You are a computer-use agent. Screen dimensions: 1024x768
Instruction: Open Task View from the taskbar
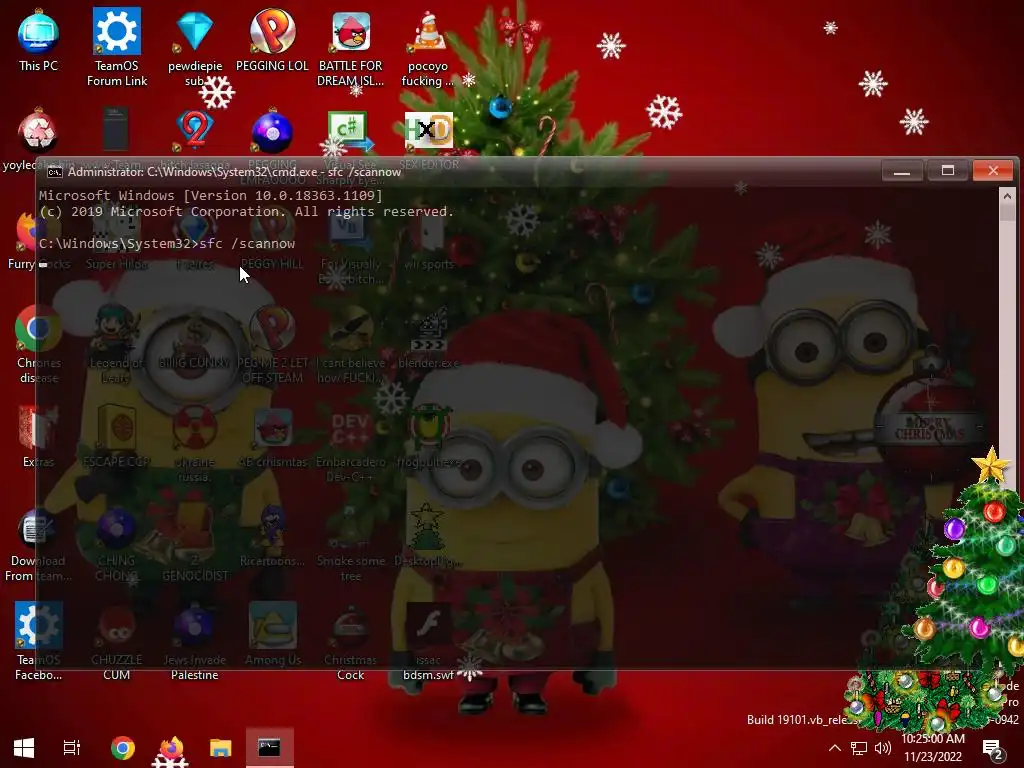pyautogui.click(x=71, y=747)
